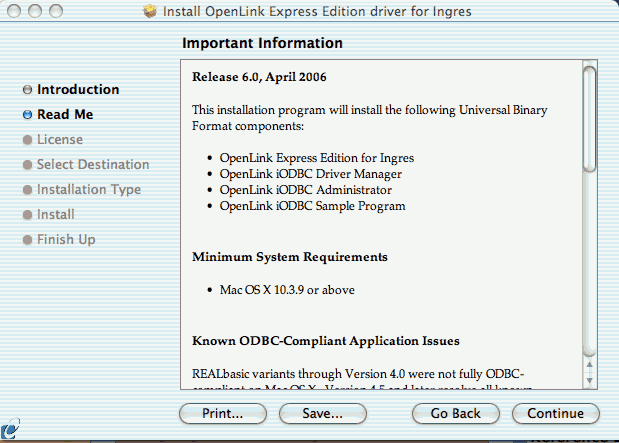Click the close window button
The width and height of the screenshot is (619, 443).
point(14,11)
